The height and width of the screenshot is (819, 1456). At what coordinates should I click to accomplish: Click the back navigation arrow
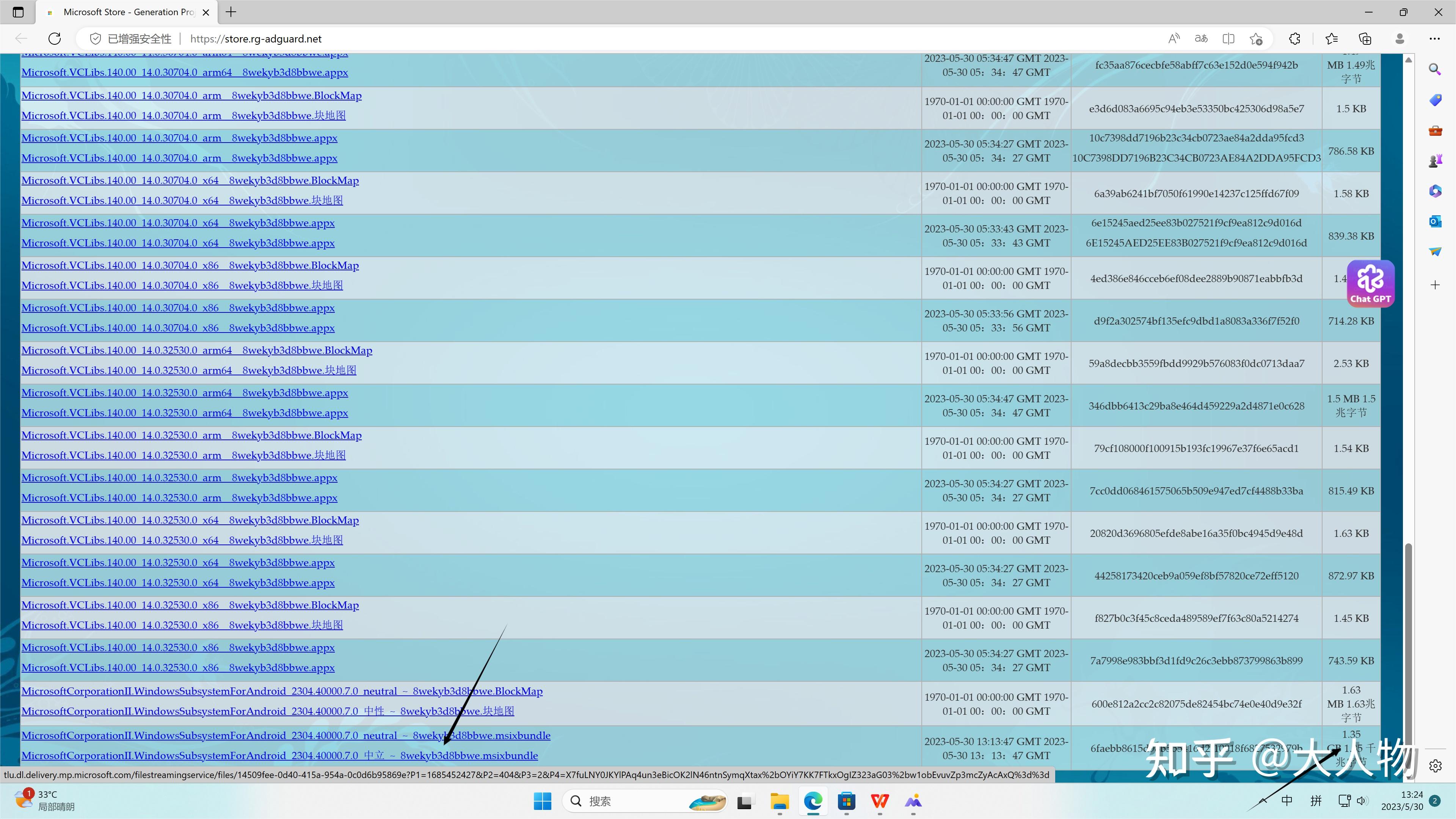[21, 38]
